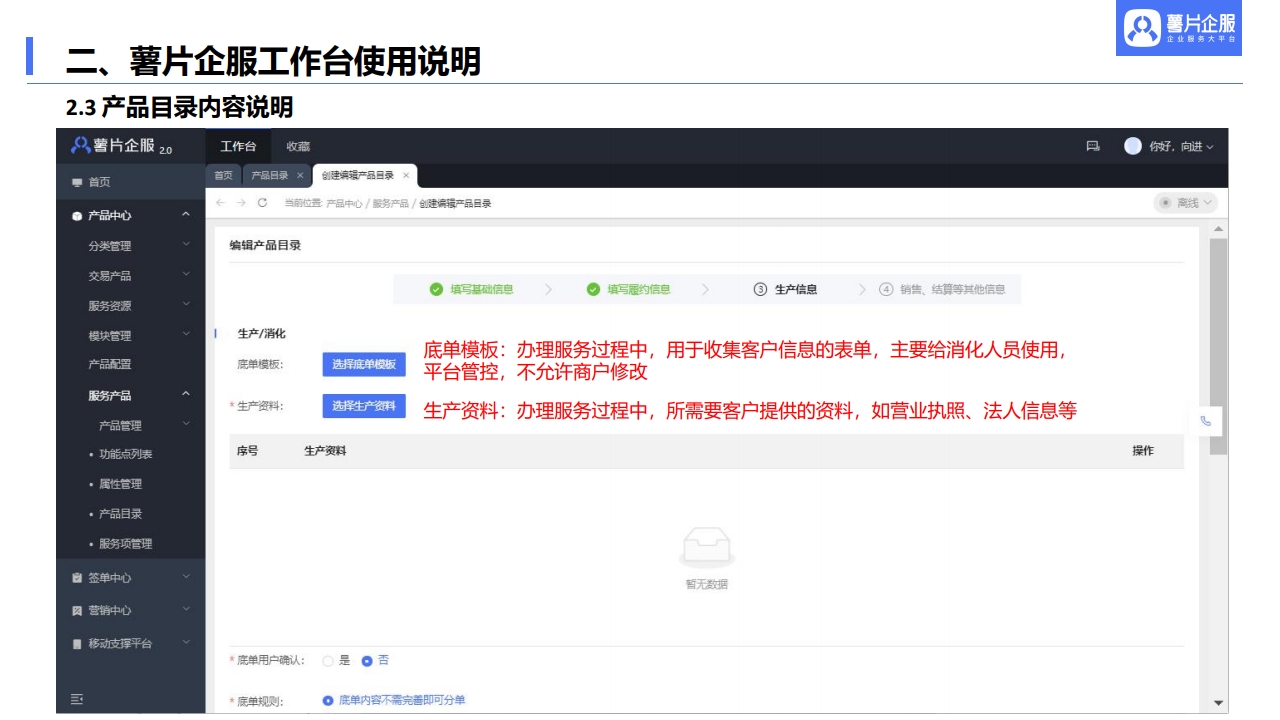The image size is (1280, 720).
Task: Click the forward arrow in navigation bar
Action: (241, 203)
